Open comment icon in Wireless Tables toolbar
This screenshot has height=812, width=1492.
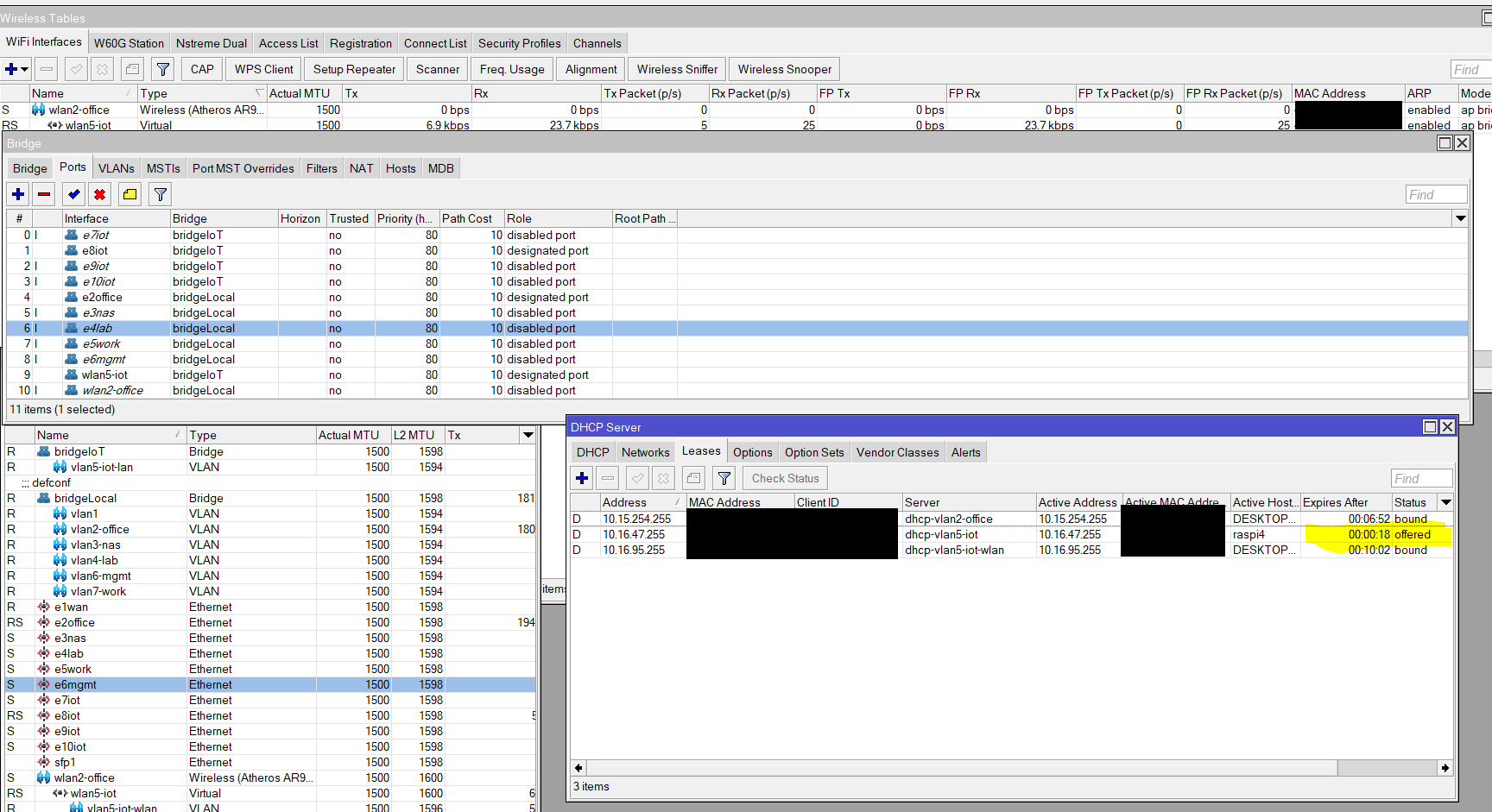[x=132, y=69]
